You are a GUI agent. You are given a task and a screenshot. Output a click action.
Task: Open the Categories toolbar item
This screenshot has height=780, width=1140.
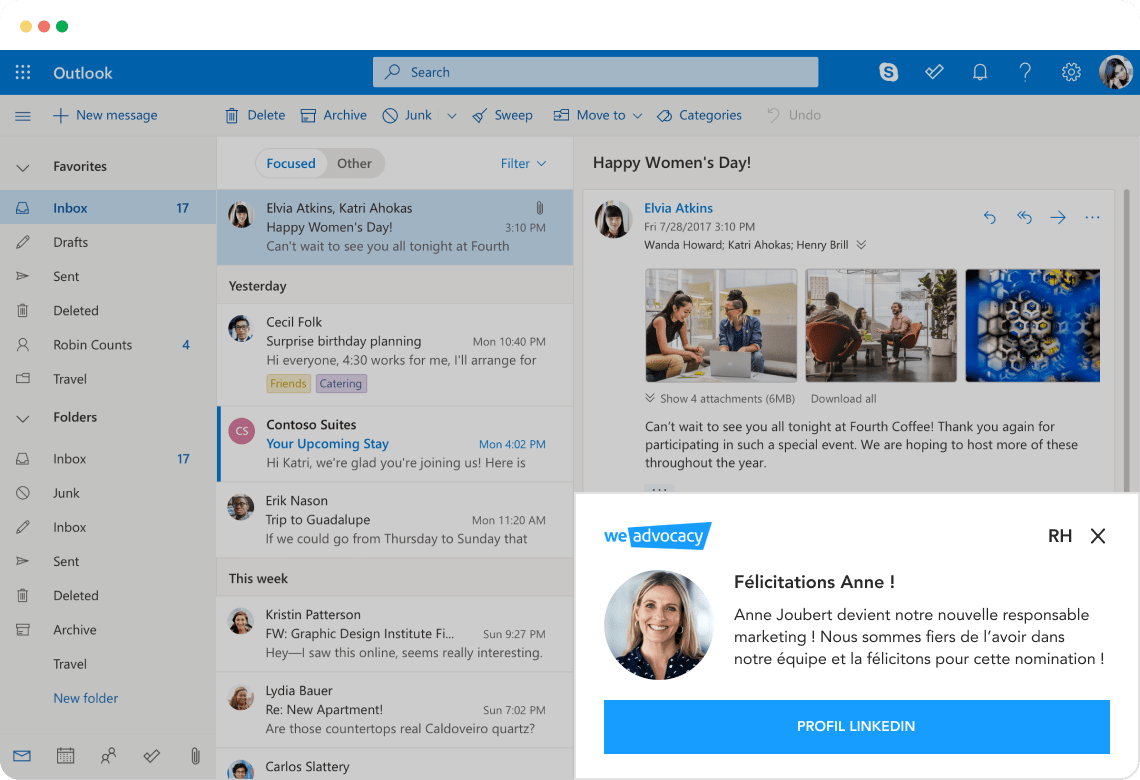700,115
